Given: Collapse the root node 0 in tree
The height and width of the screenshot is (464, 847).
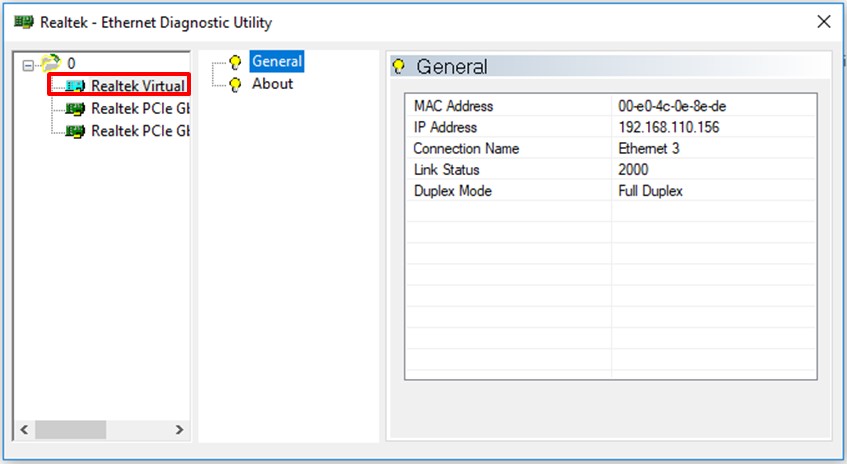Looking at the screenshot, I should click(28, 65).
